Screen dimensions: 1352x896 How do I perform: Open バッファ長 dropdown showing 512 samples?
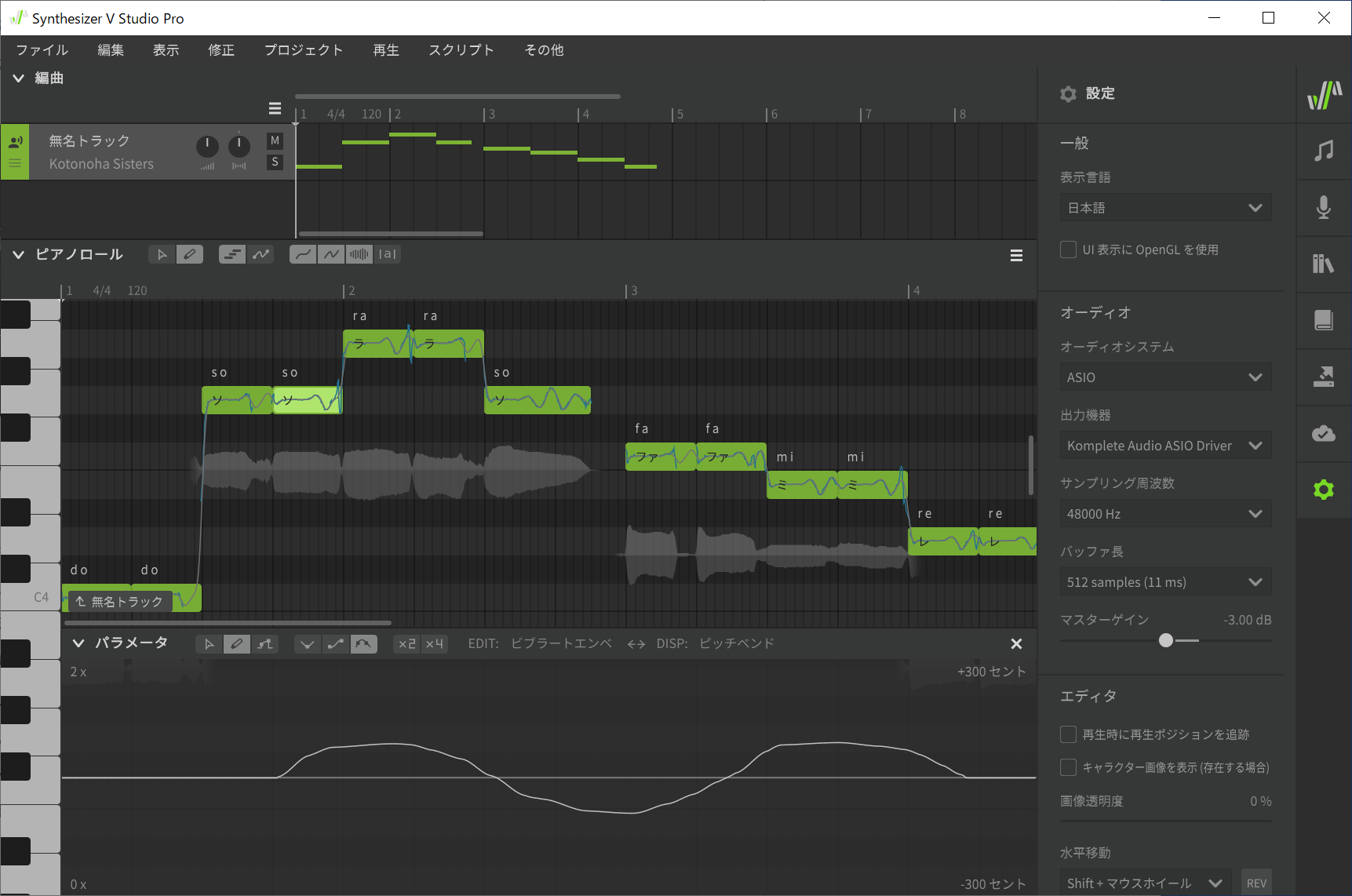click(1165, 582)
